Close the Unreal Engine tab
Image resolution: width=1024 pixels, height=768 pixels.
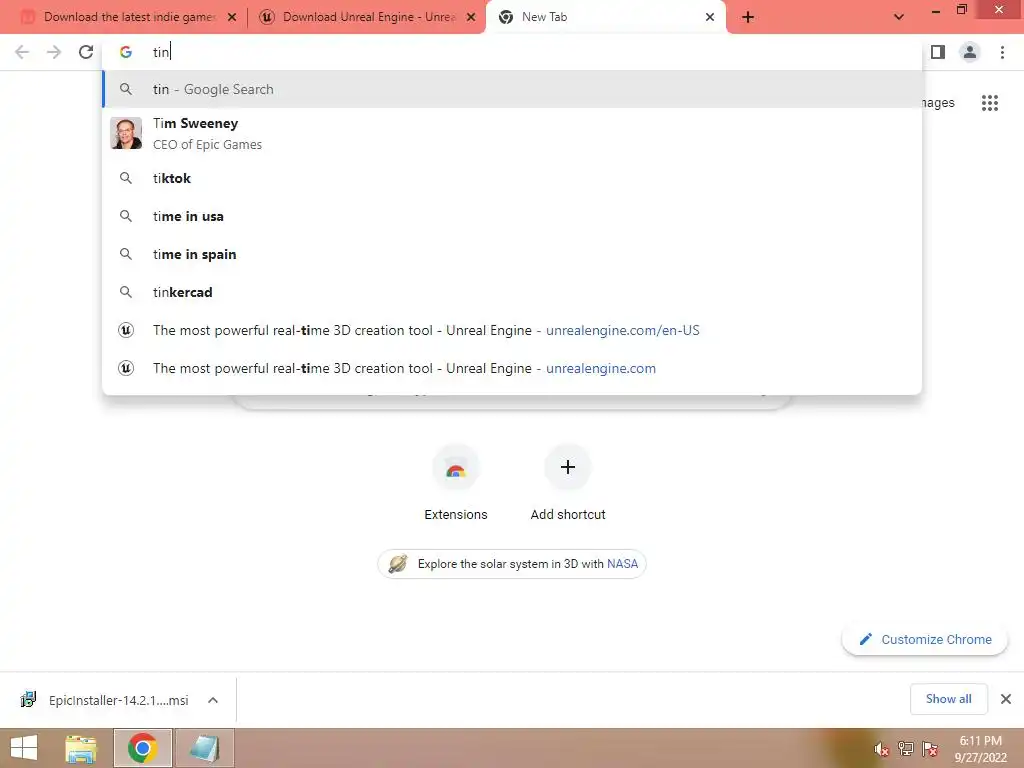tap(471, 17)
